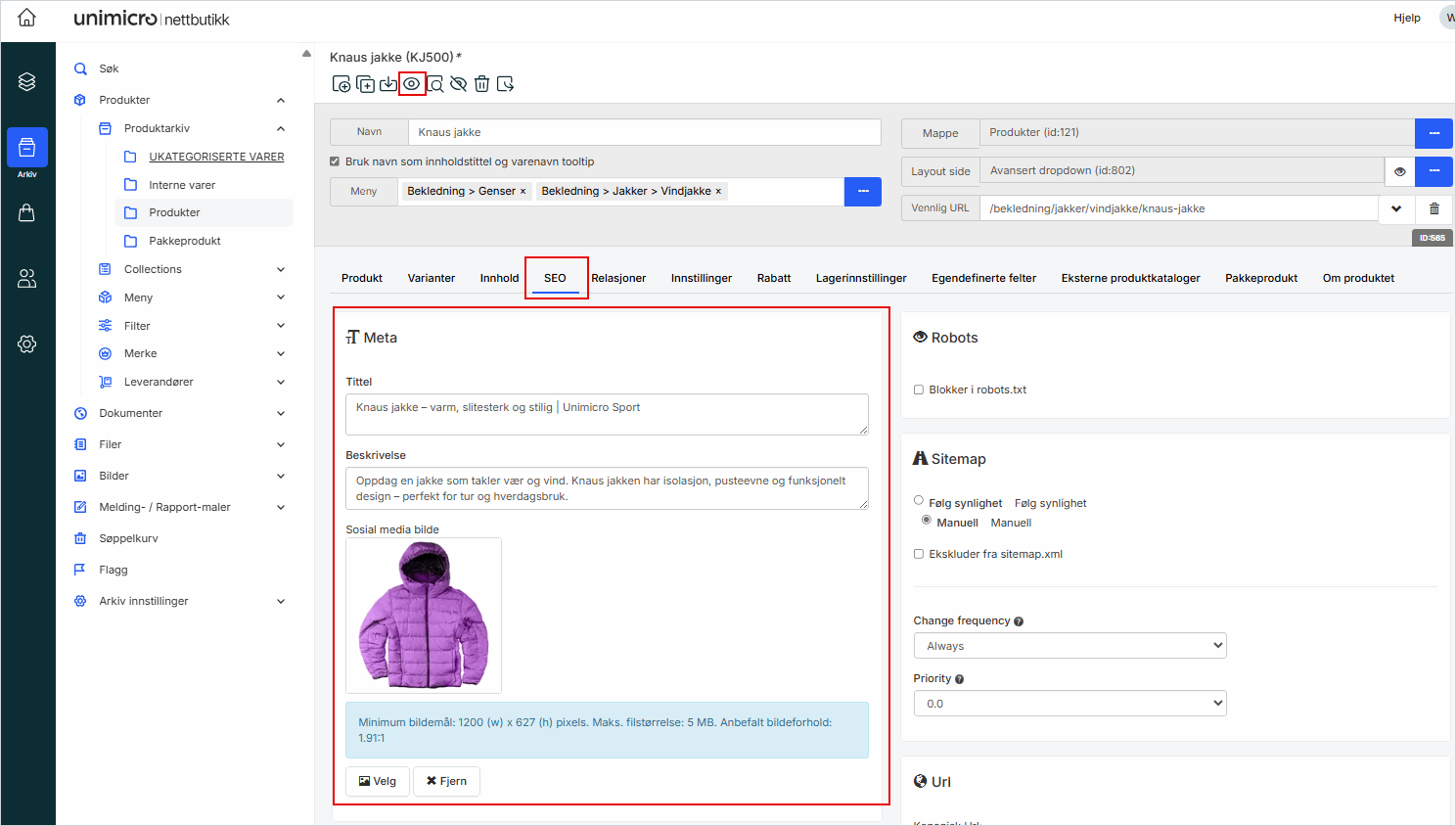
Task: Open settings via the gear icon in sidebar
Action: (x=27, y=344)
